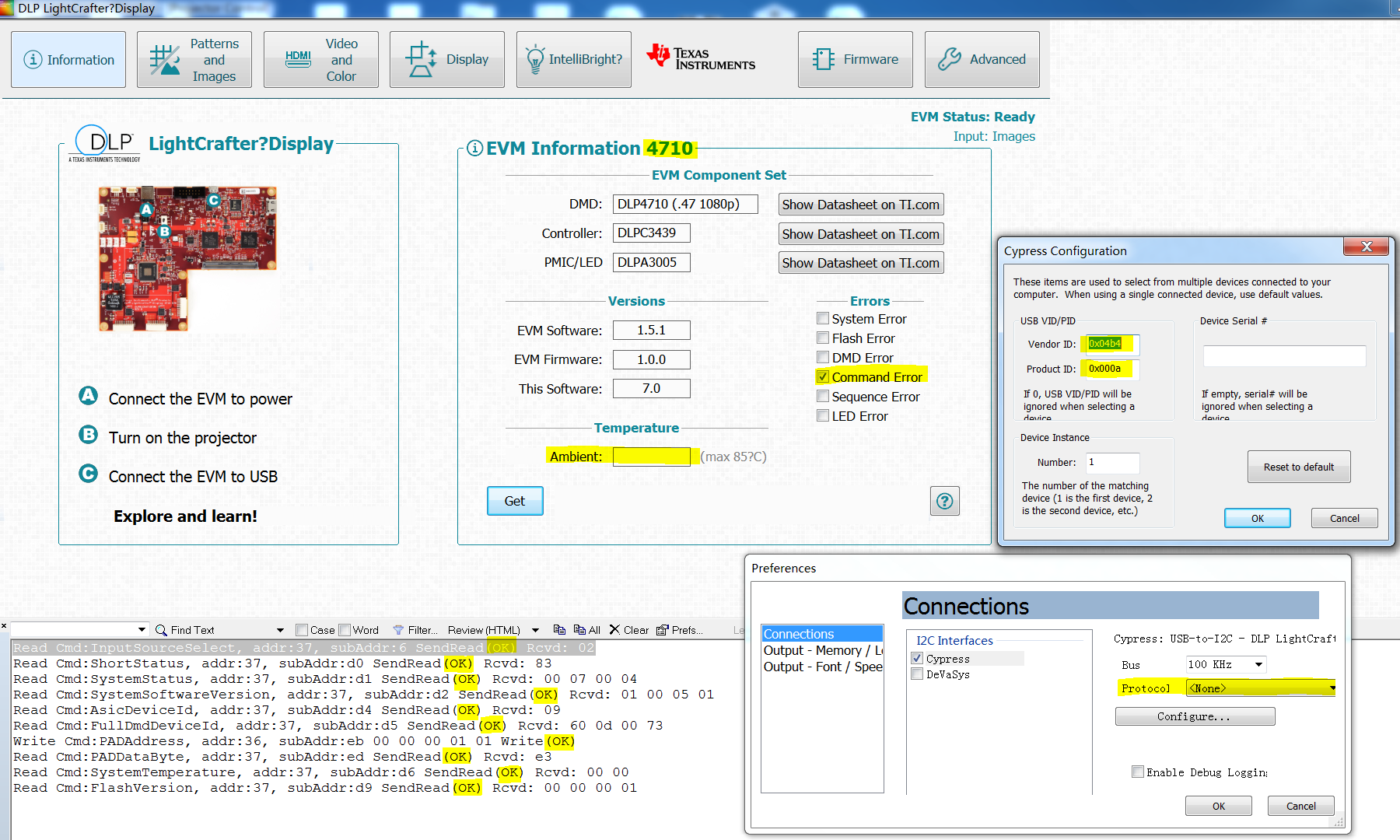Confirm Cypress Configuration with OK
Viewport: 1400px width, 840px height.
point(1258,518)
